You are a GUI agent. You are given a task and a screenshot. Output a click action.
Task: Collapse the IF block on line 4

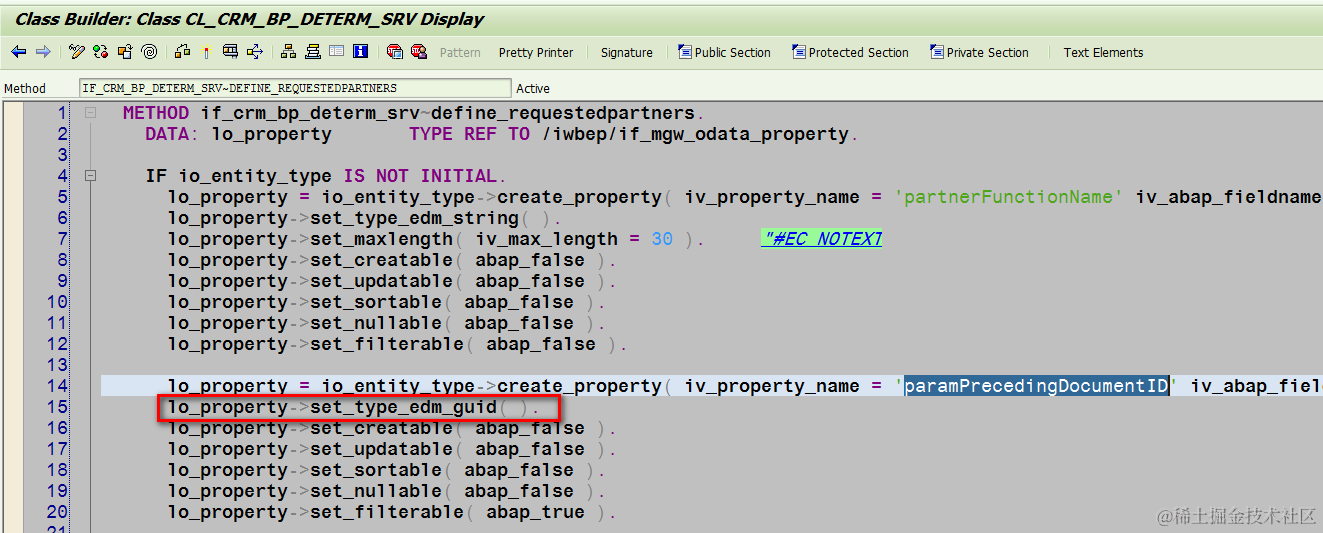[x=91, y=176]
